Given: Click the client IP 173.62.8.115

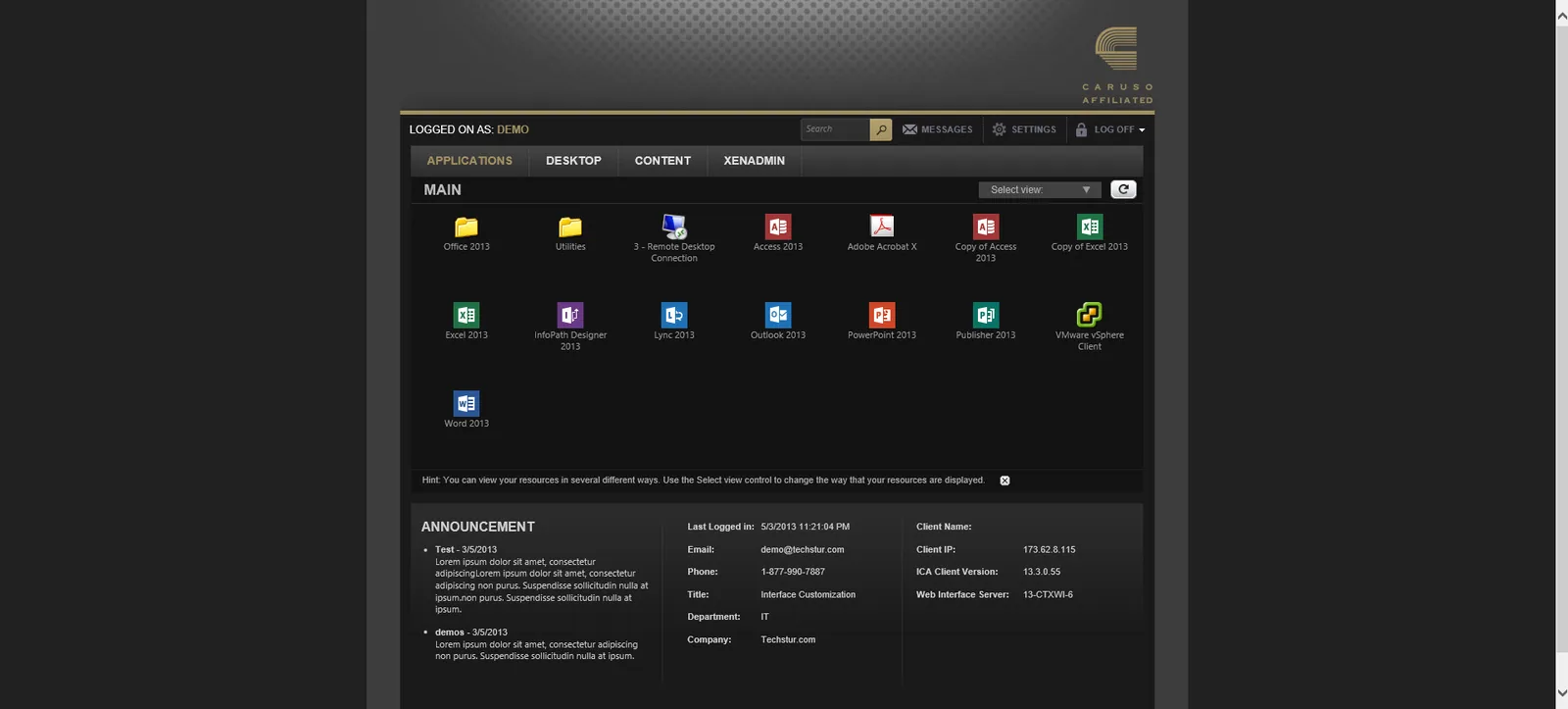Looking at the screenshot, I should 1050,550.
